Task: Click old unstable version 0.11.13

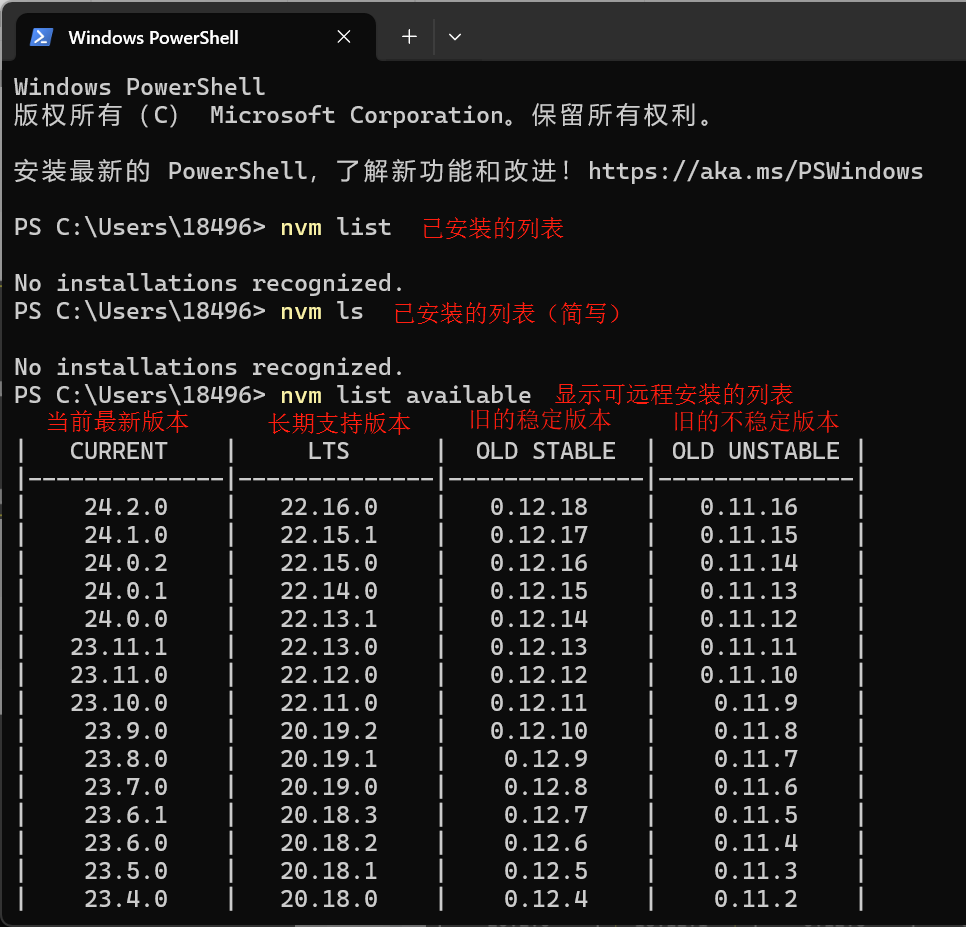Action: 749,591
